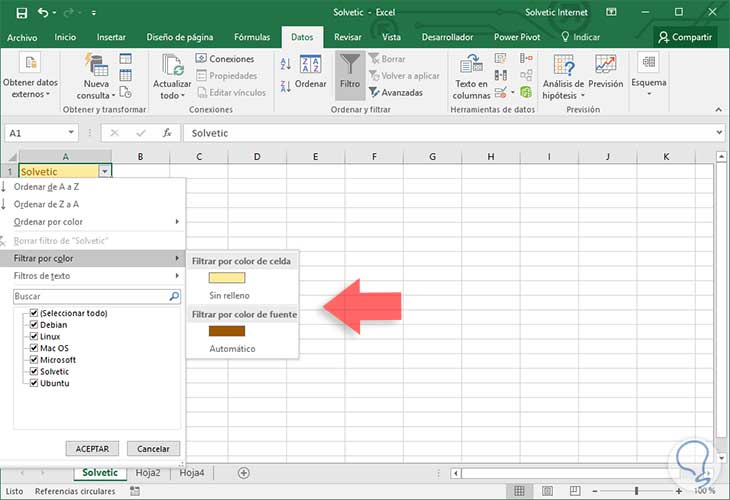Open Análisis de hipótesis
This screenshot has width=730, height=500.
click(x=563, y=77)
